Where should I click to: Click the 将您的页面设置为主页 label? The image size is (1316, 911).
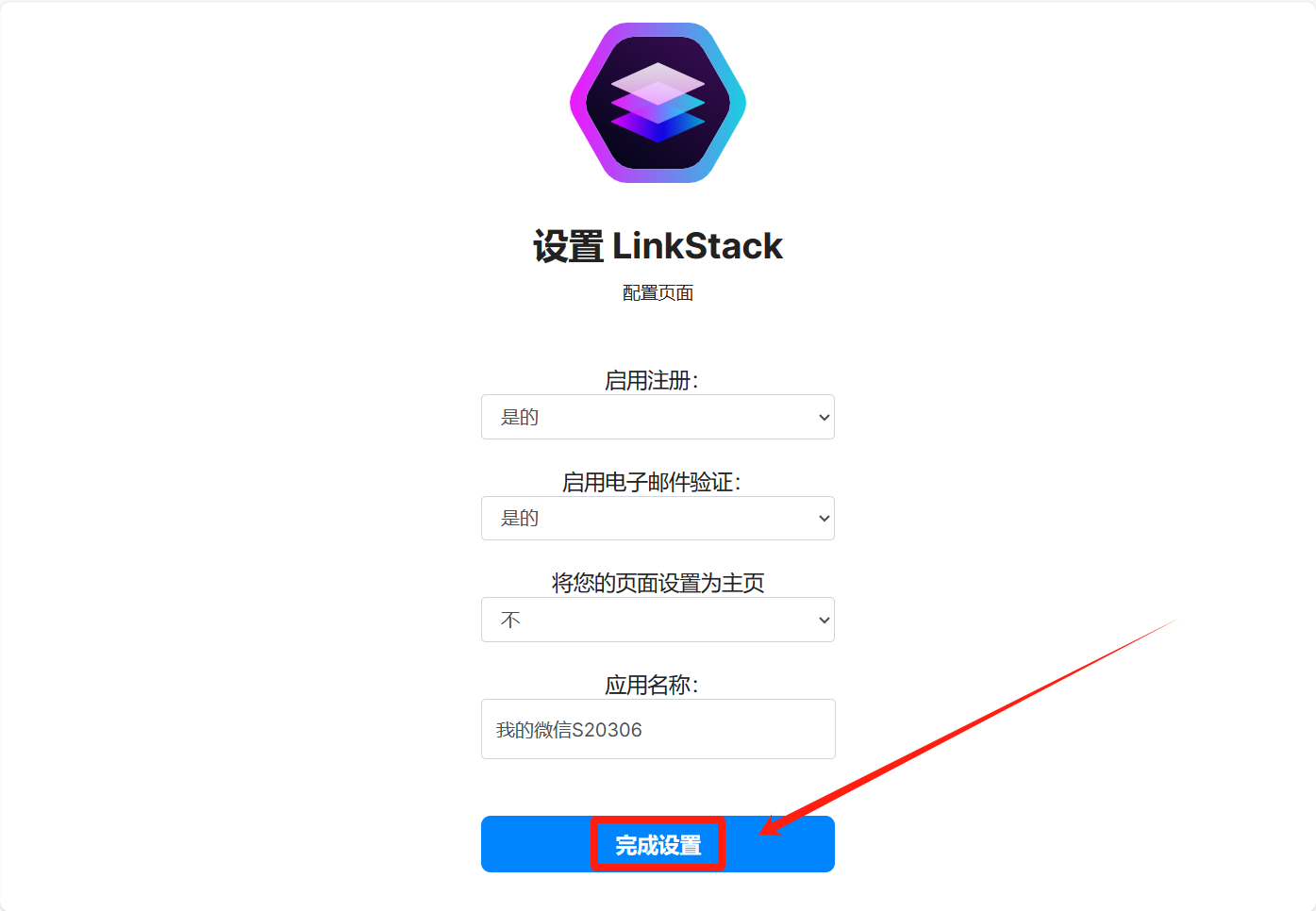click(x=658, y=583)
